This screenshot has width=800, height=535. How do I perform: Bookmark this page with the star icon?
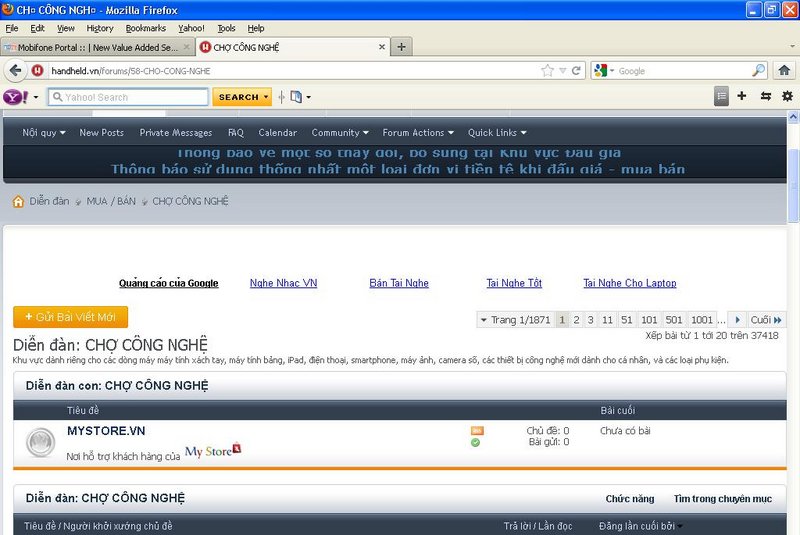(x=547, y=71)
